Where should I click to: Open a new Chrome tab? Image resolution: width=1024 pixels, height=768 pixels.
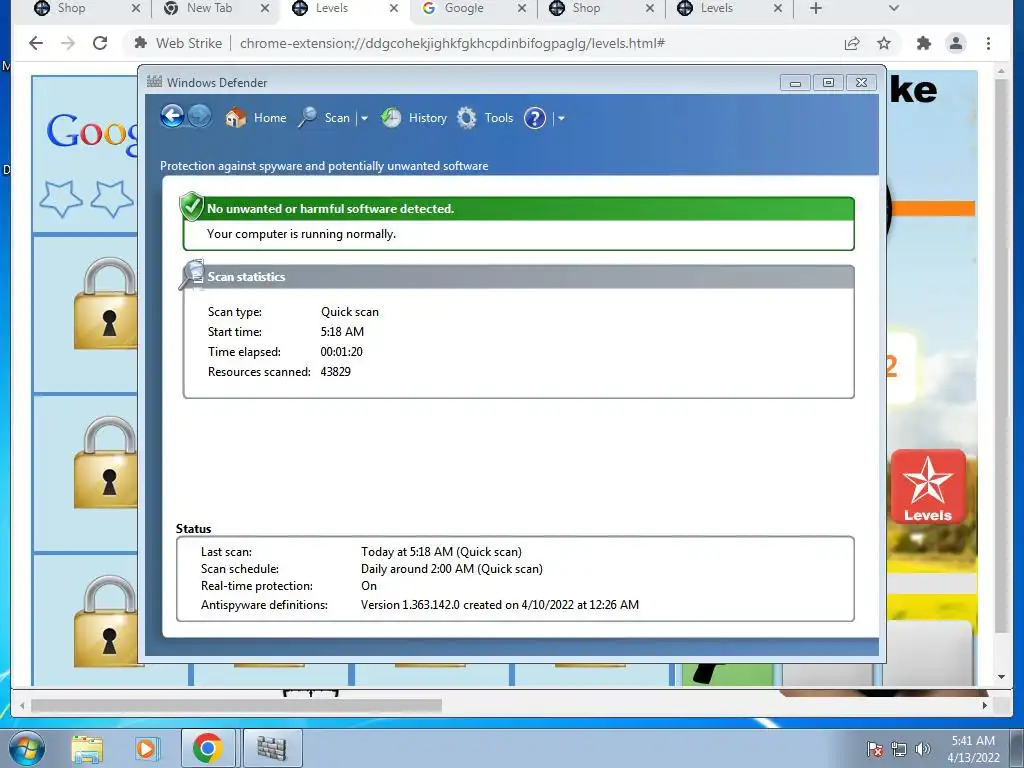pos(816,8)
